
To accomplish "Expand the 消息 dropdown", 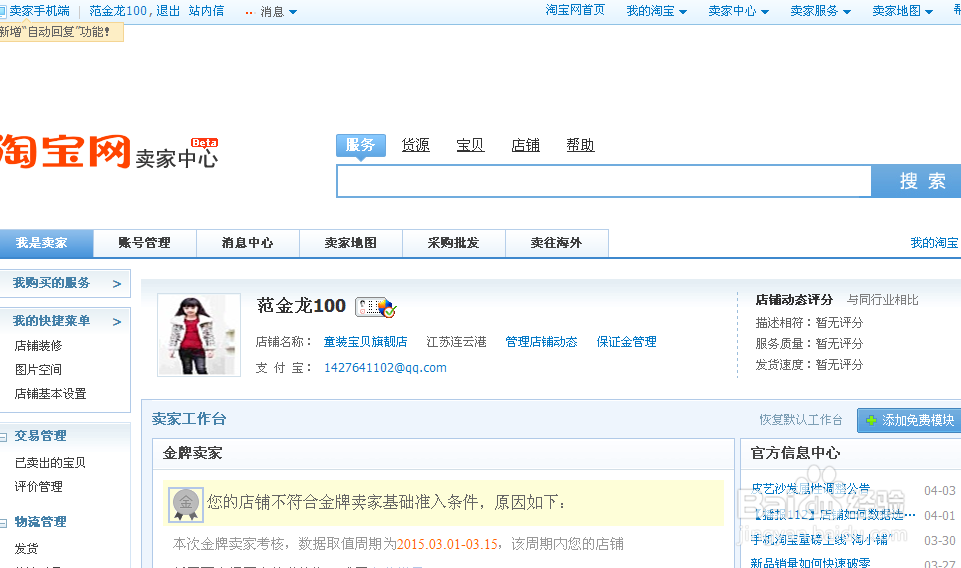I will click(x=278, y=12).
